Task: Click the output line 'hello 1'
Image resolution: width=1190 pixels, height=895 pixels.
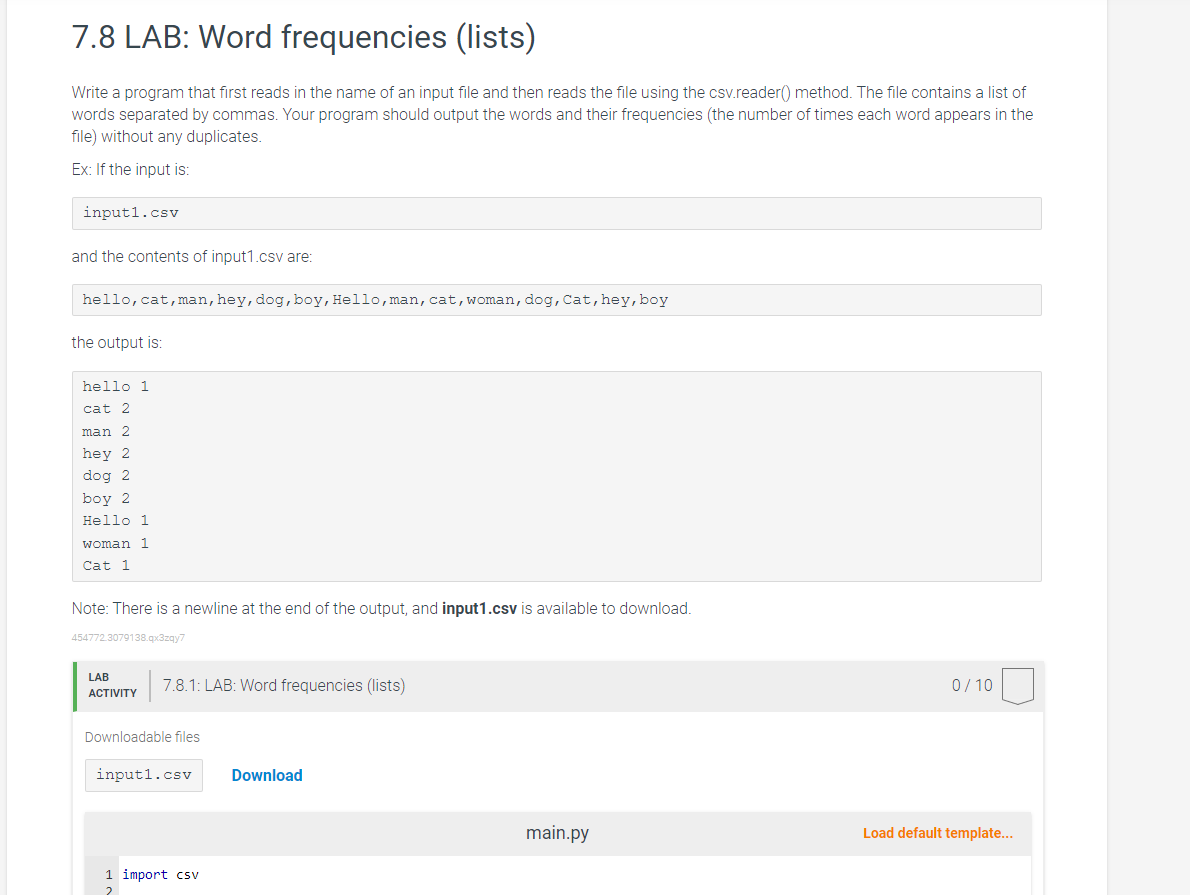Action: tap(115, 386)
